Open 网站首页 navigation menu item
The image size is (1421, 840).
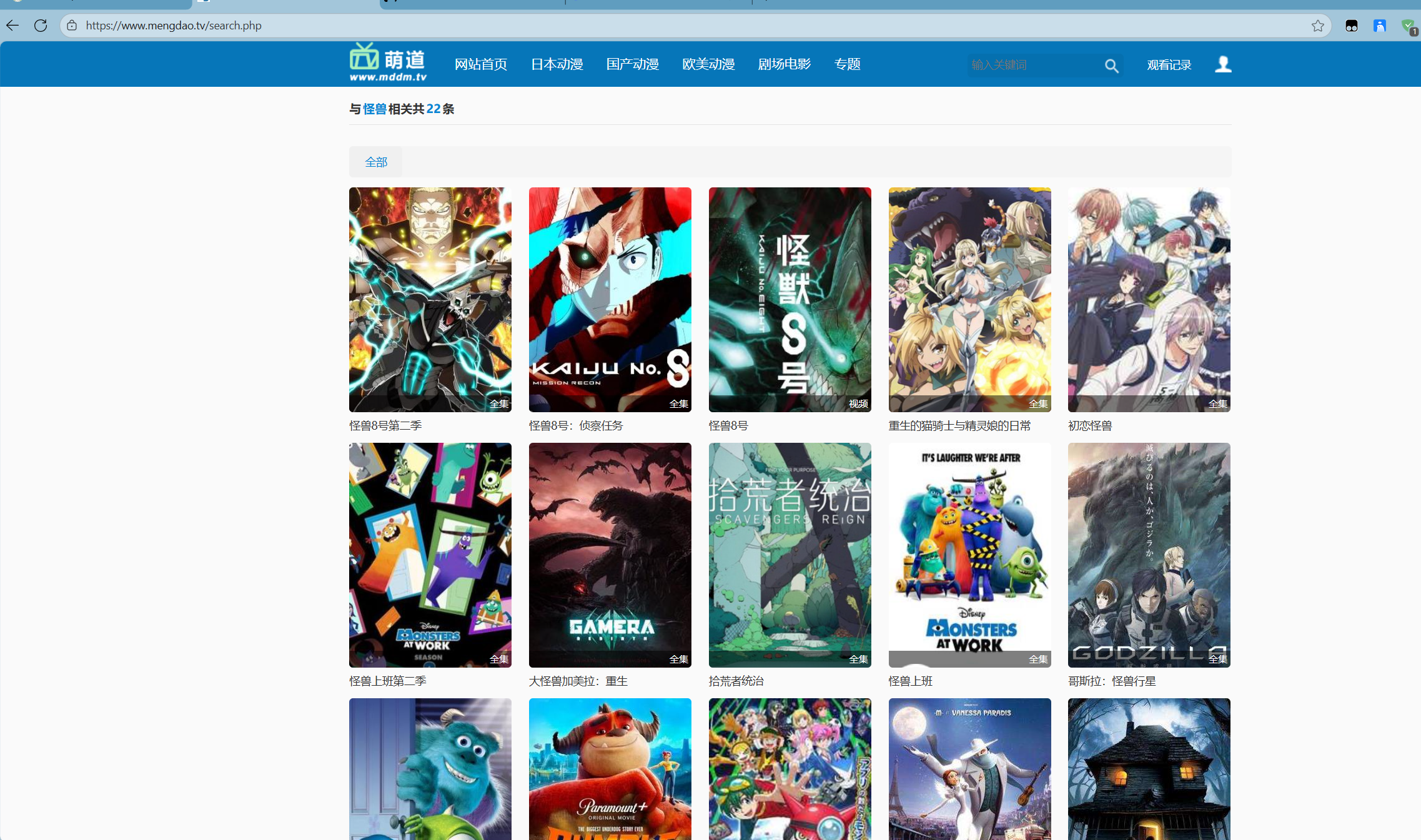tap(480, 64)
